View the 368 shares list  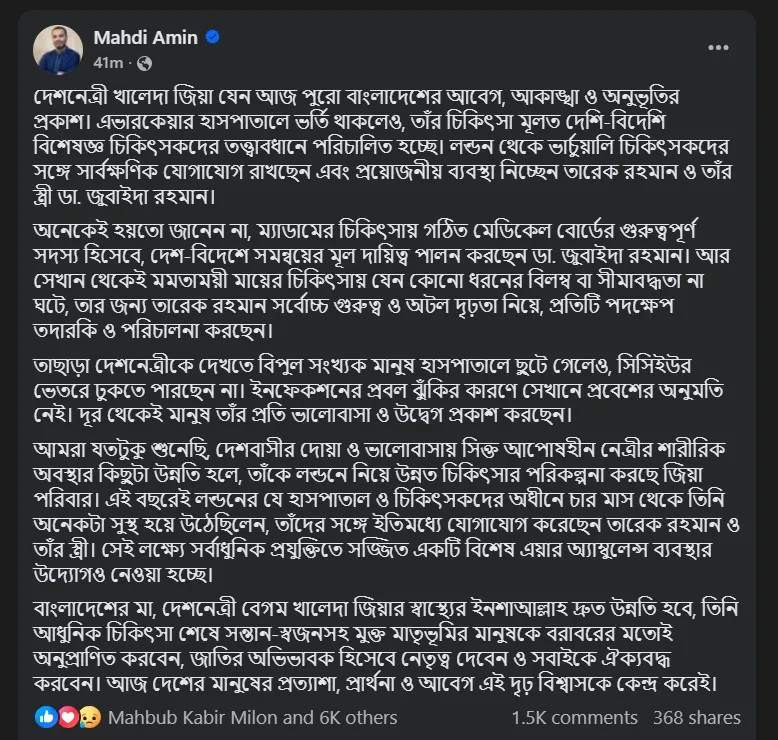[697, 717]
